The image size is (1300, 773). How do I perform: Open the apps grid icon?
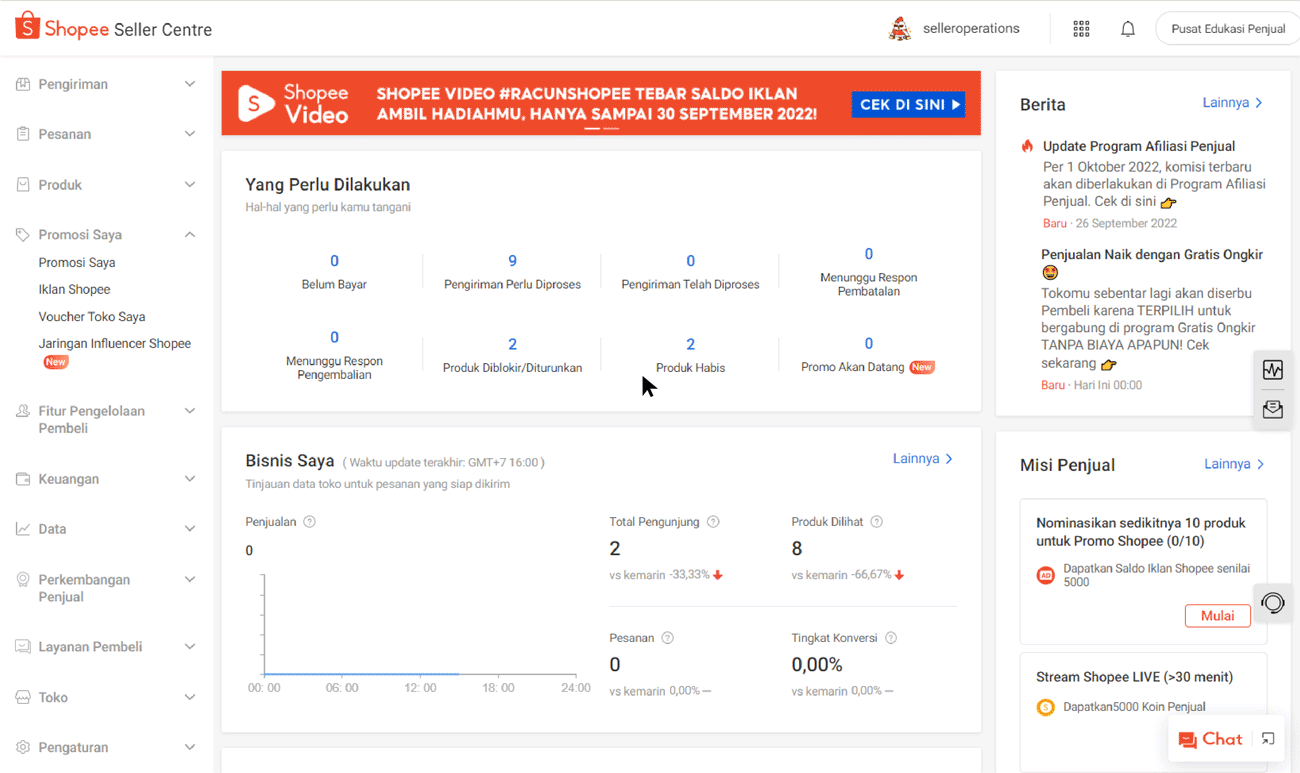coord(1081,29)
